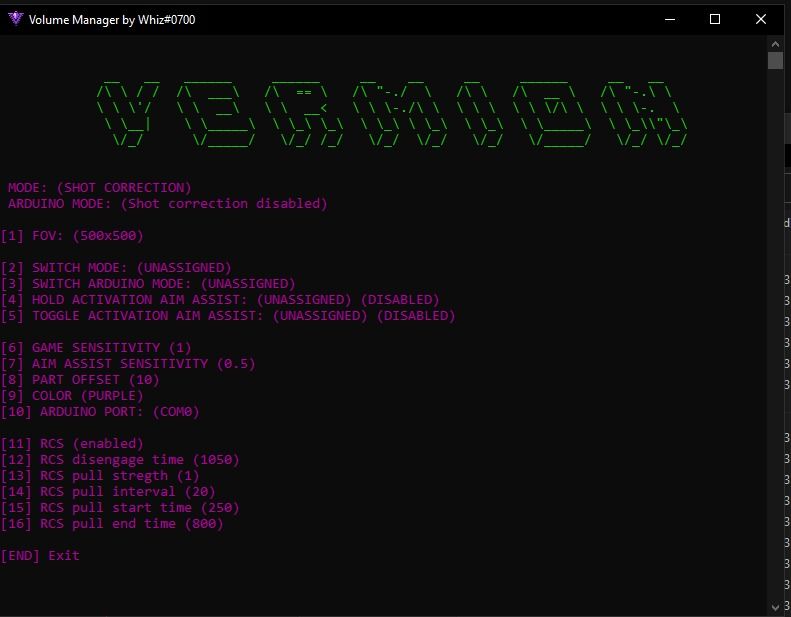
Task: Click the [END] Exit option
Action: click(x=40, y=556)
